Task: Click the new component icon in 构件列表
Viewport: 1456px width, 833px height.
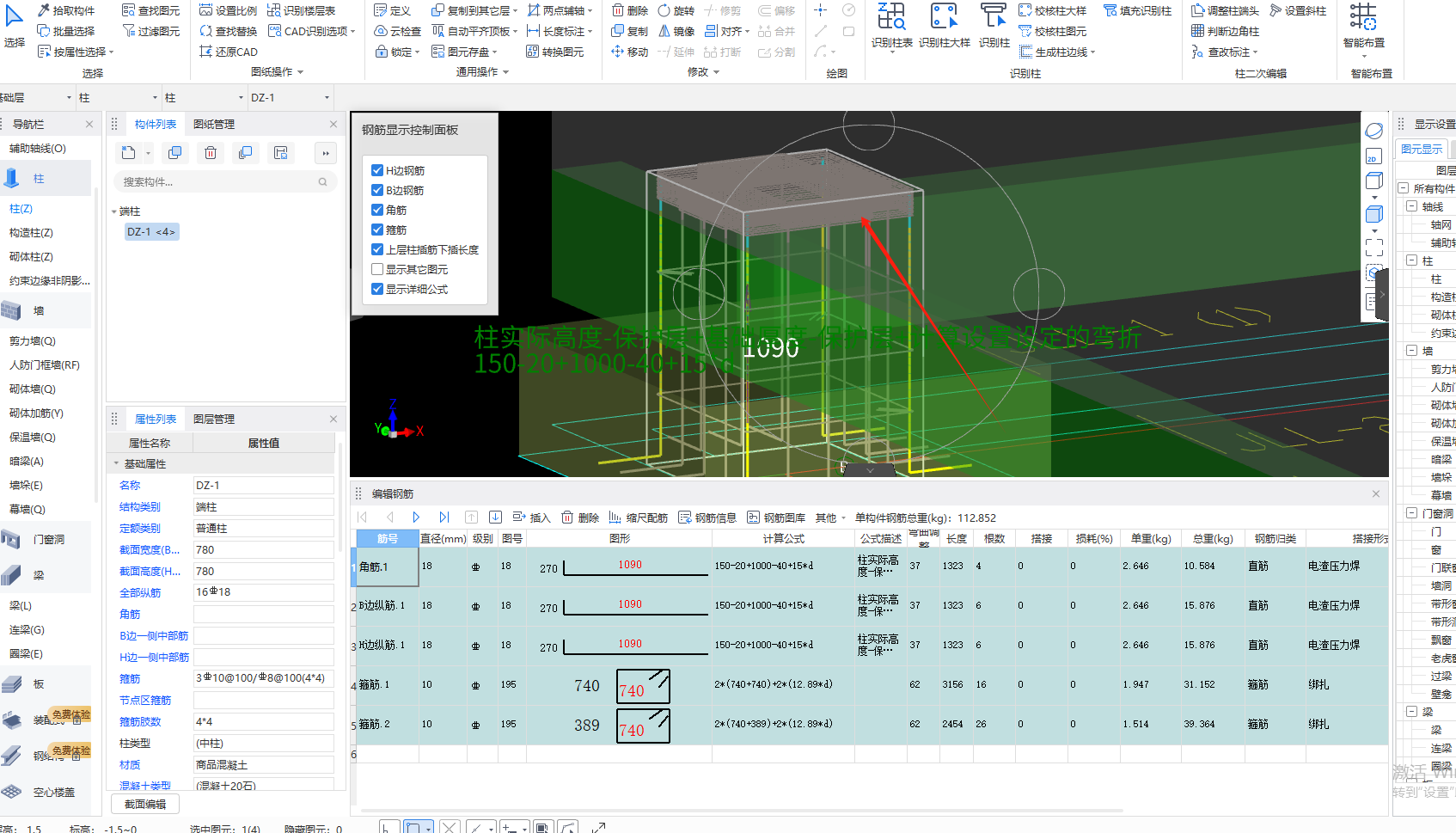Action: point(129,153)
